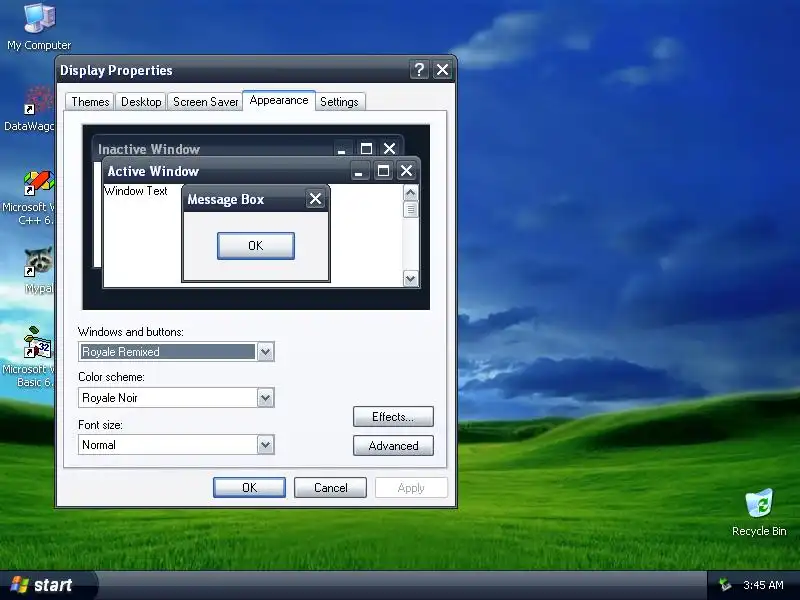Viewport: 800px width, 600px height.
Task: Click the Window Text sample in preview
Action: pyautogui.click(x=136, y=191)
